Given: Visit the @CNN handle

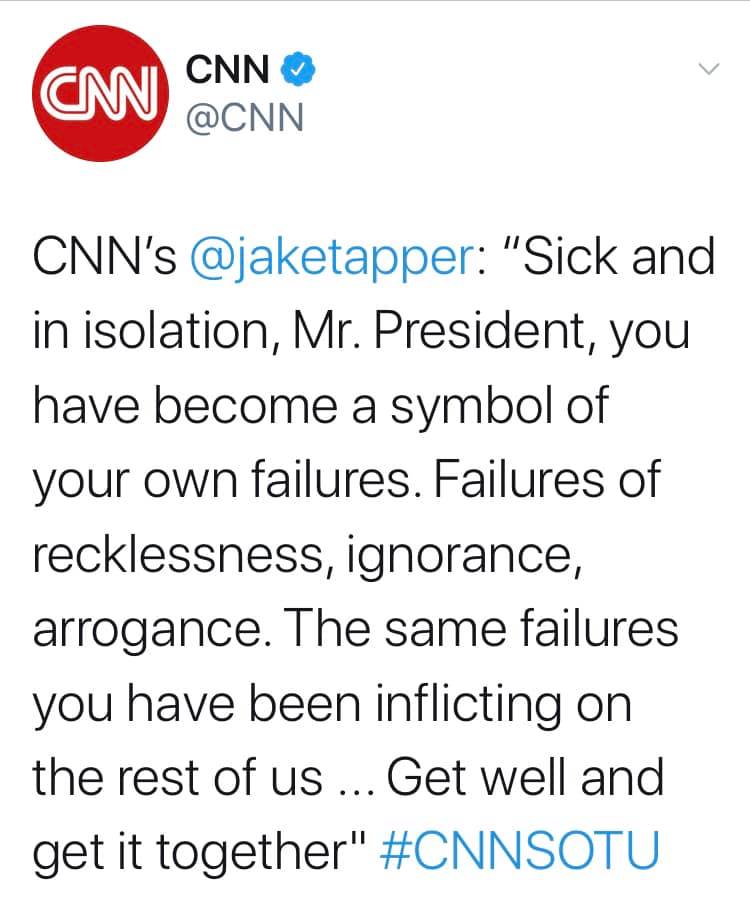Looking at the screenshot, I should (245, 117).
